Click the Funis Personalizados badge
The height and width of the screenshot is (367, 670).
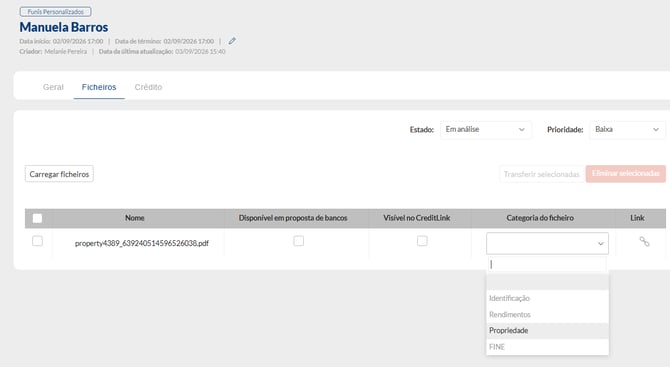56,12
